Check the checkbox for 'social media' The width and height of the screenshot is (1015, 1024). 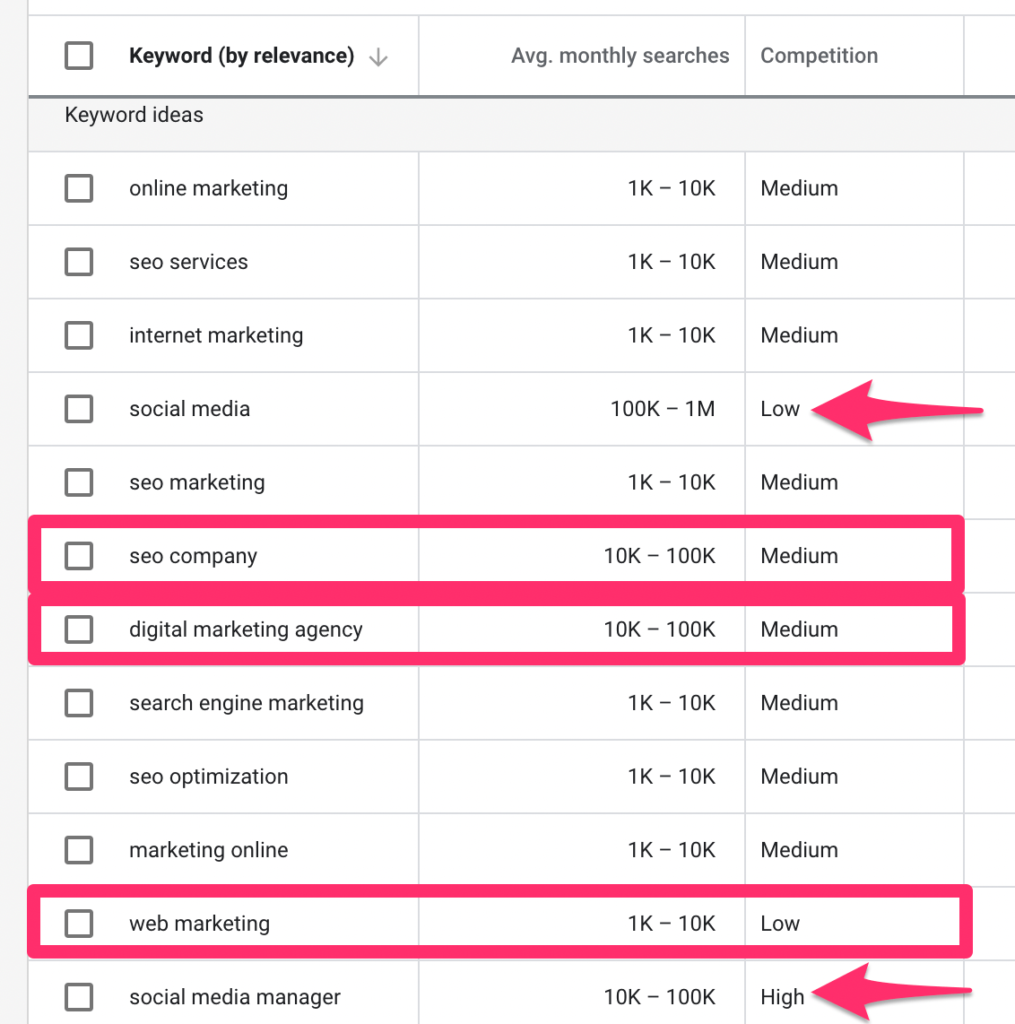pos(79,409)
